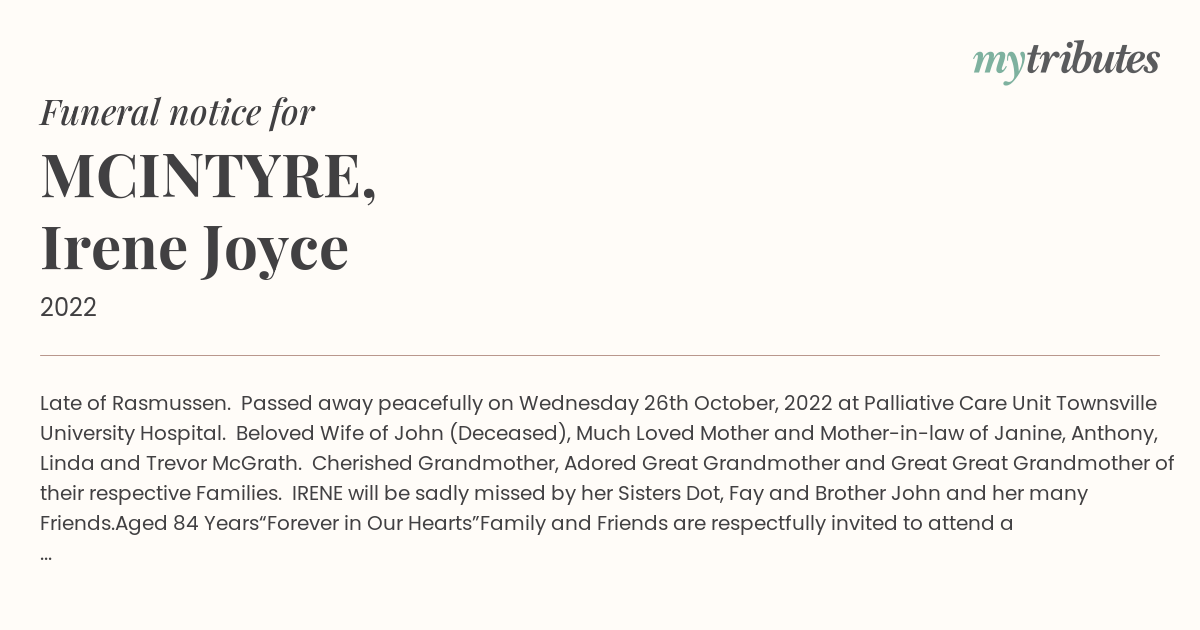The height and width of the screenshot is (630, 1200).
Task: Click the mytributes logo
Action: point(1066,61)
